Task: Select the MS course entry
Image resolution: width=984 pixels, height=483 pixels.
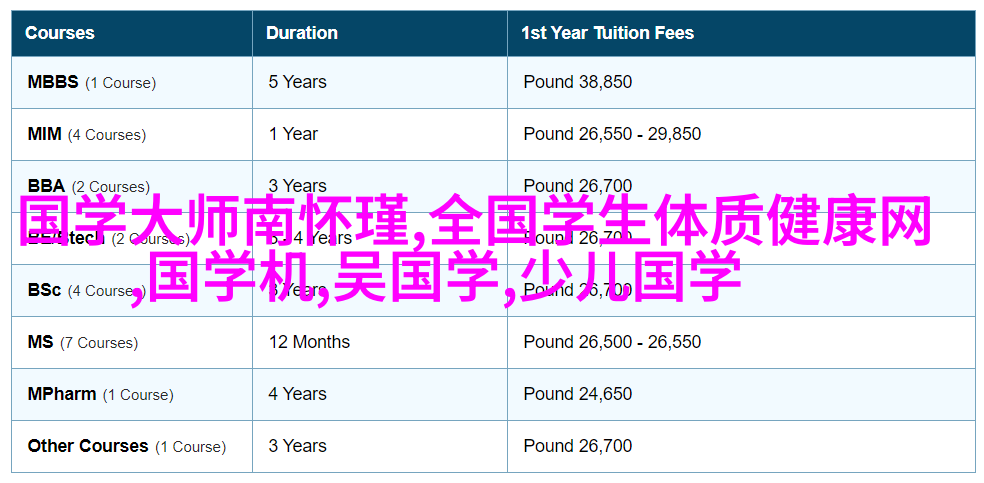Action: 40,342
